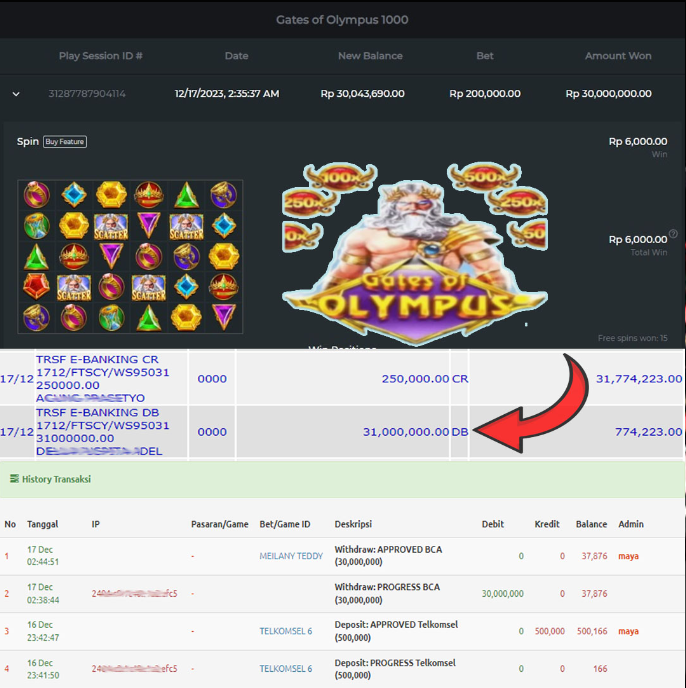
Task: Click 0000 code in the DB row
Action: pyautogui.click(x=212, y=432)
